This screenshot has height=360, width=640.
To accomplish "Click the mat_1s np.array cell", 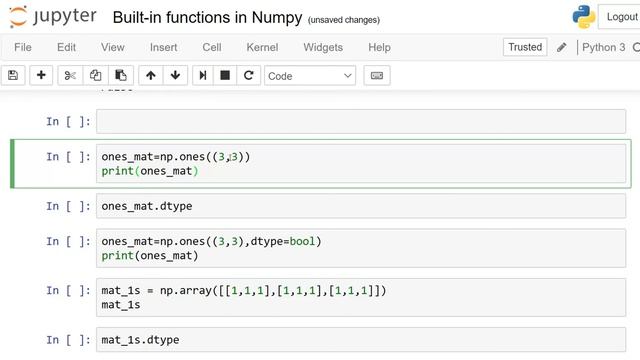I will pyautogui.click(x=361, y=298).
